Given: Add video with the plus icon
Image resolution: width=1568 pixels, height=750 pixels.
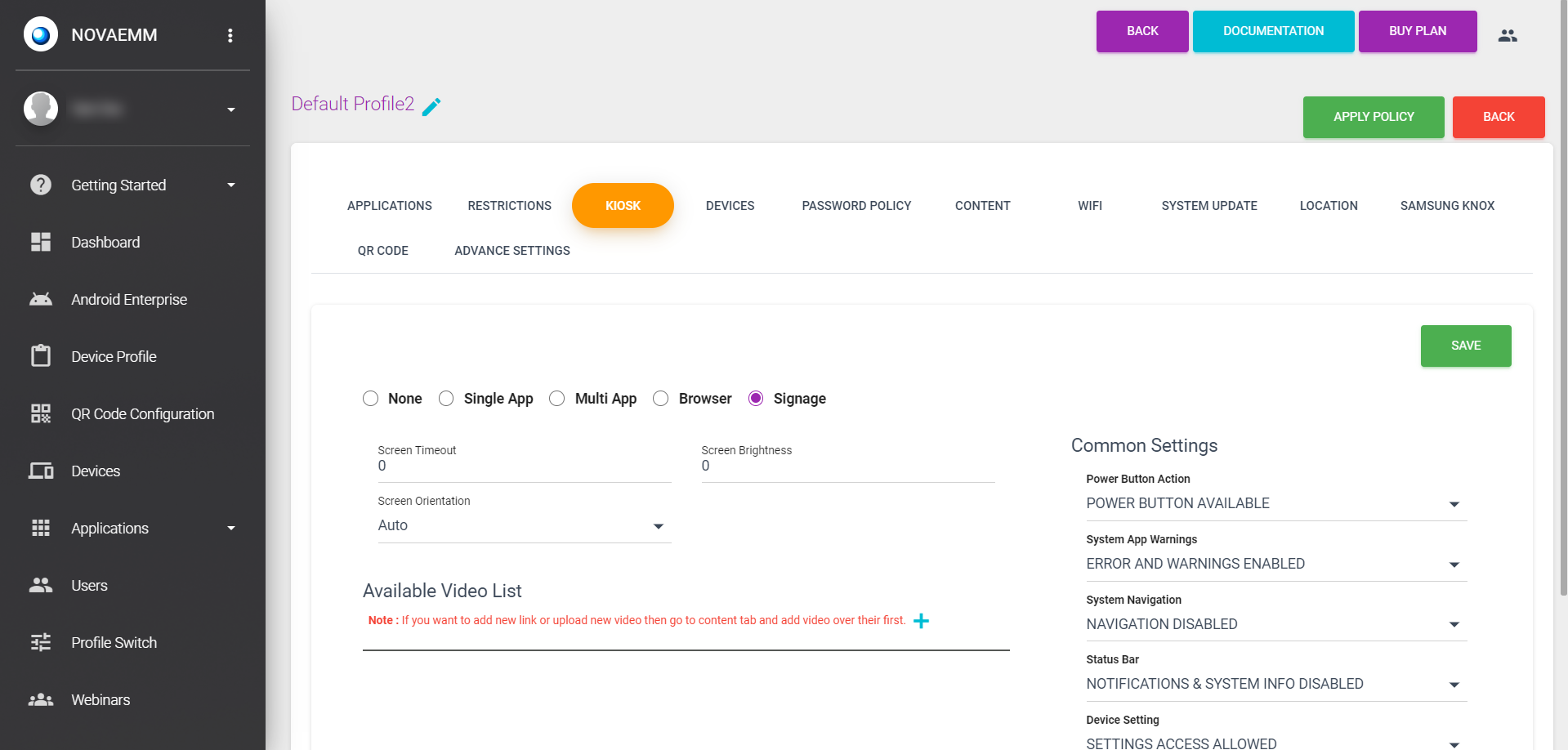Looking at the screenshot, I should [921, 621].
